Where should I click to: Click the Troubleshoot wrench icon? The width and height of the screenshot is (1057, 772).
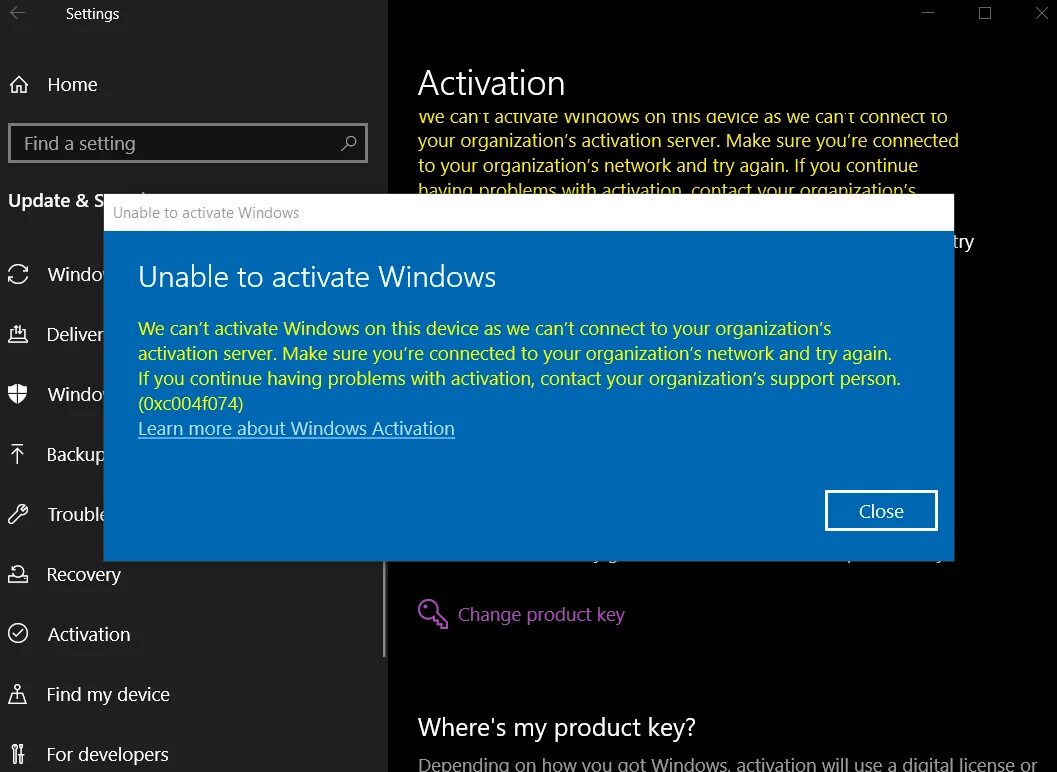click(18, 514)
